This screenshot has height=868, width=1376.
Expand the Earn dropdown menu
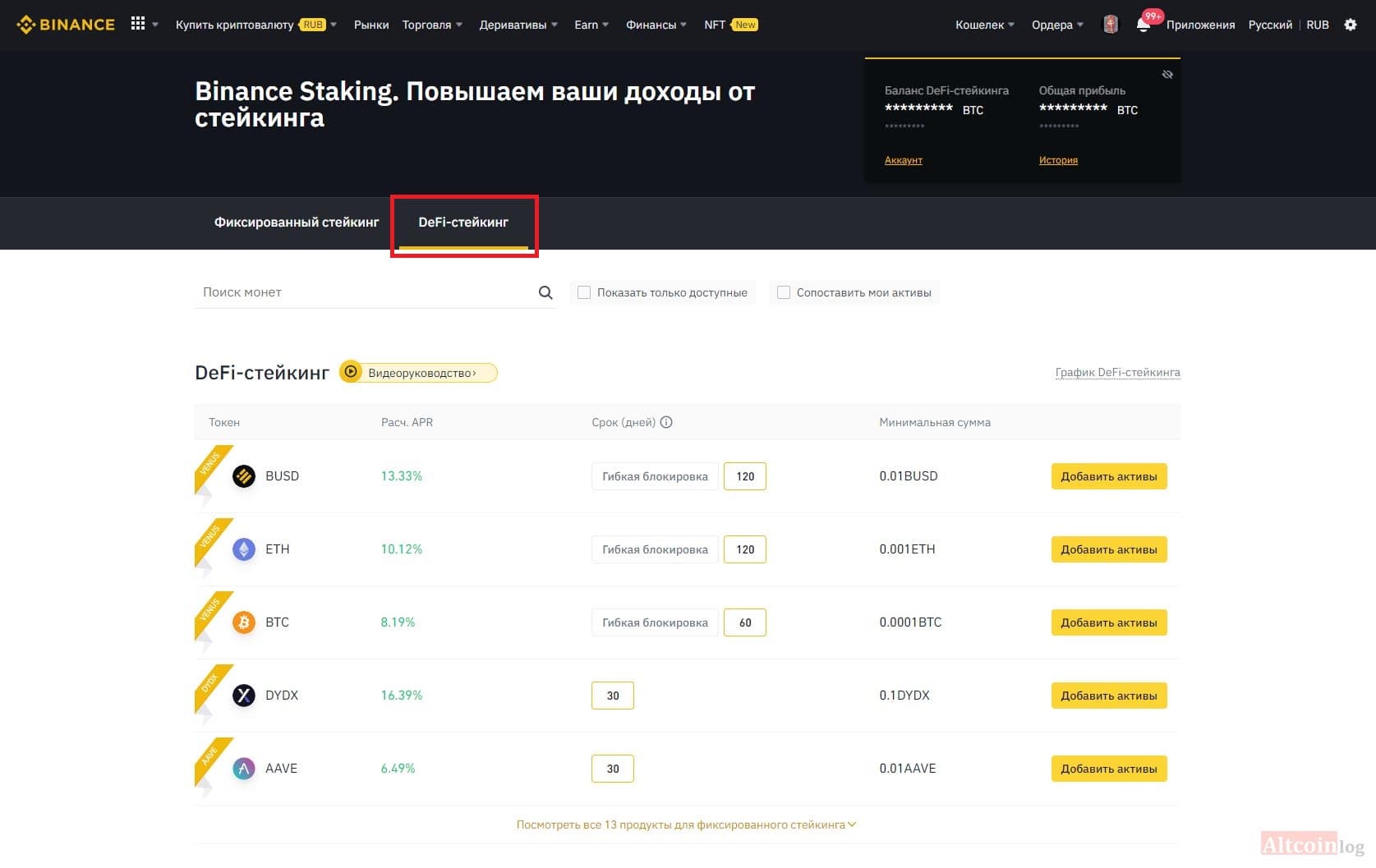click(591, 25)
